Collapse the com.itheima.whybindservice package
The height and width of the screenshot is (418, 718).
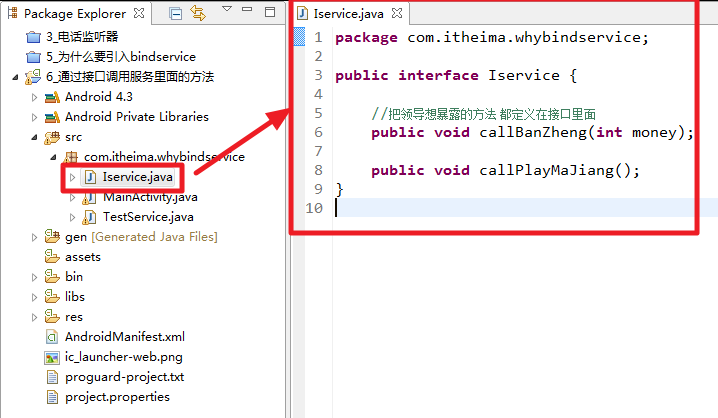click(53, 157)
